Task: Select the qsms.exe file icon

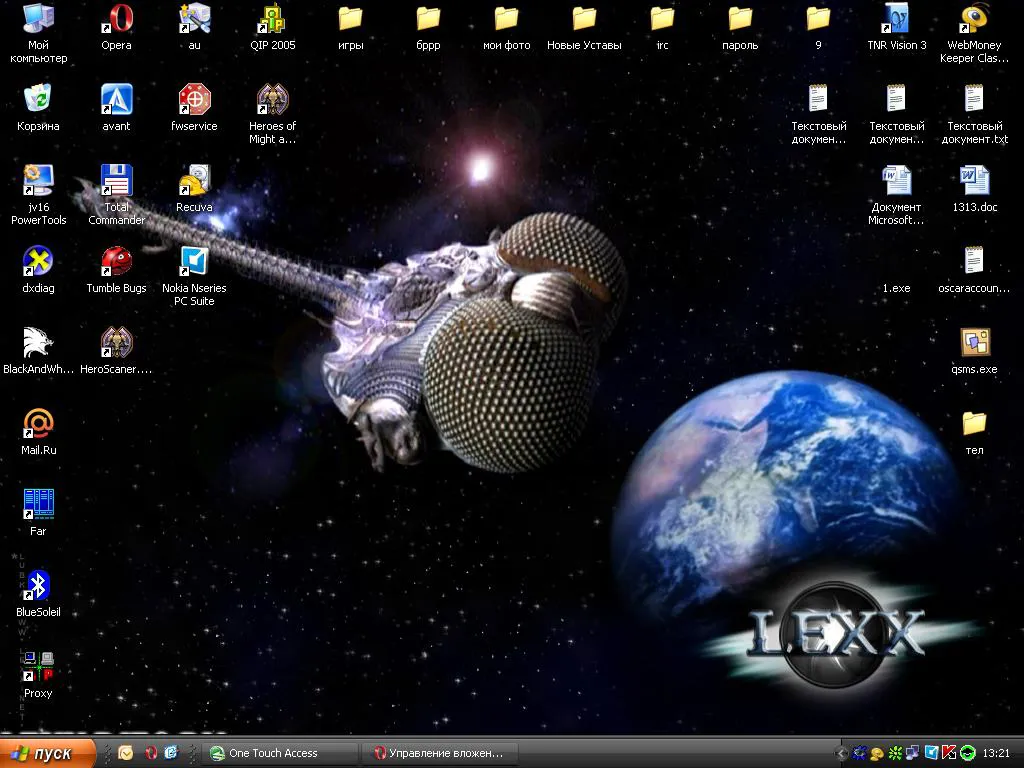Action: [x=974, y=351]
